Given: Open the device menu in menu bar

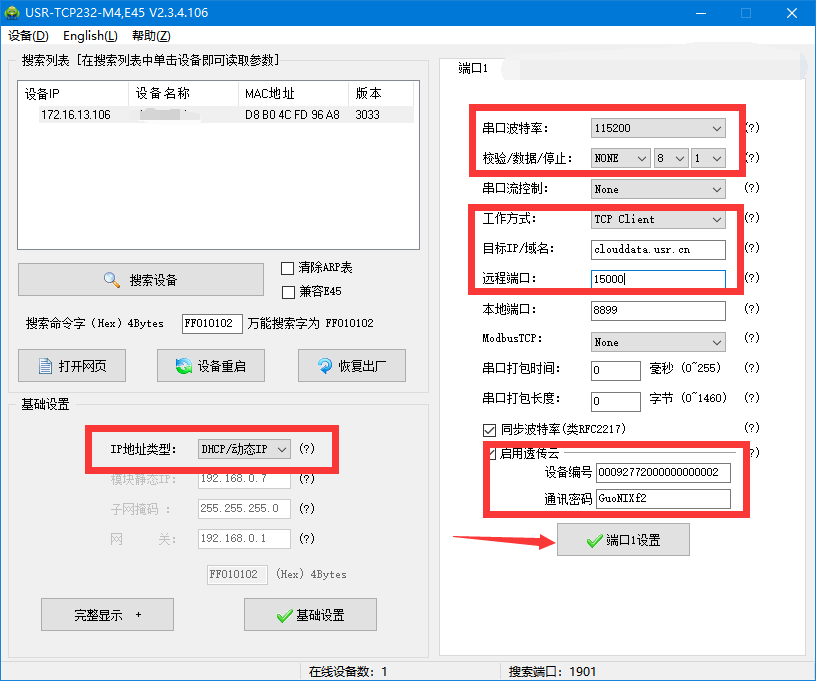Looking at the screenshot, I should pos(28,36).
